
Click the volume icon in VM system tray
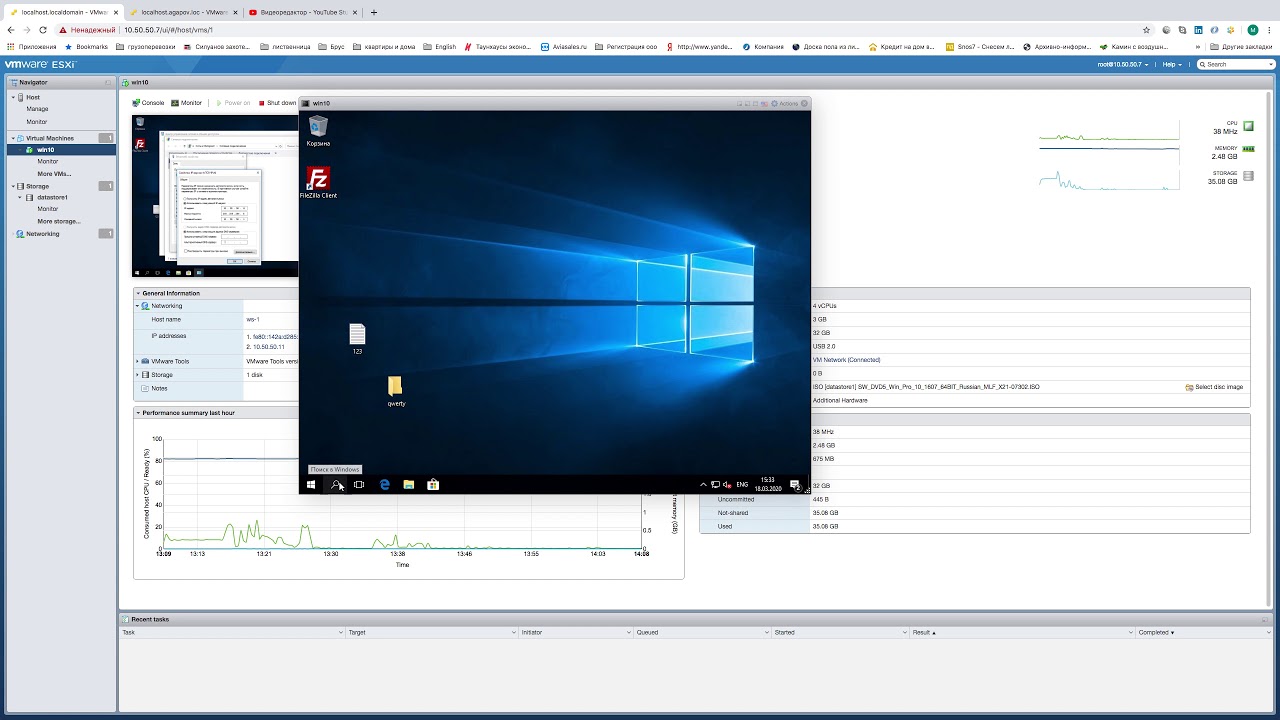727,485
